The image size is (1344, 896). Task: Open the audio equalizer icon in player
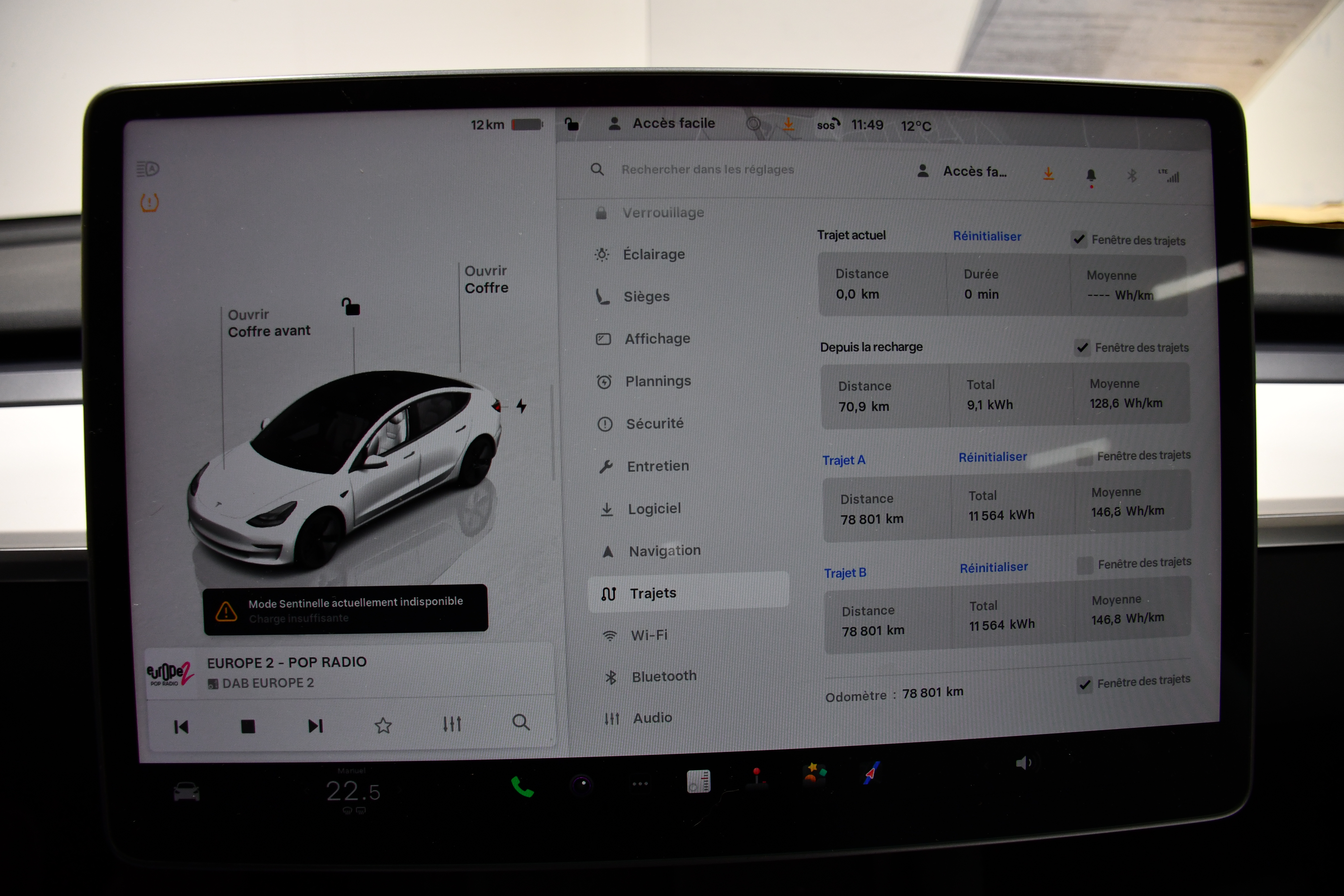click(452, 724)
